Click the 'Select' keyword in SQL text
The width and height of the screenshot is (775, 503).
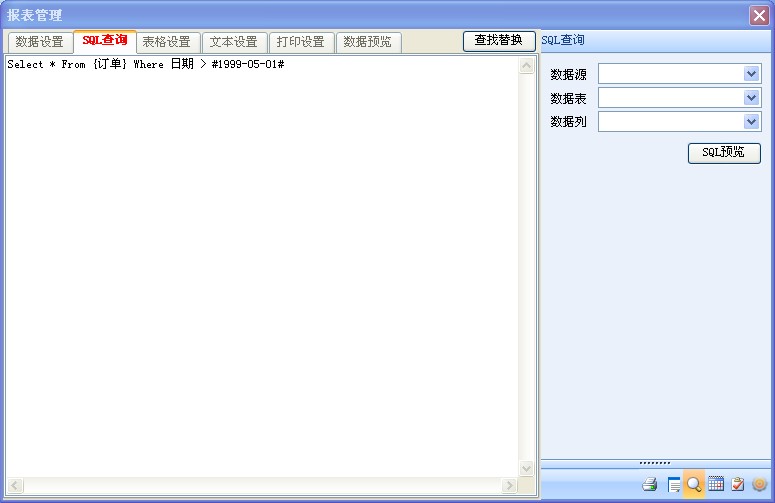pos(25,64)
